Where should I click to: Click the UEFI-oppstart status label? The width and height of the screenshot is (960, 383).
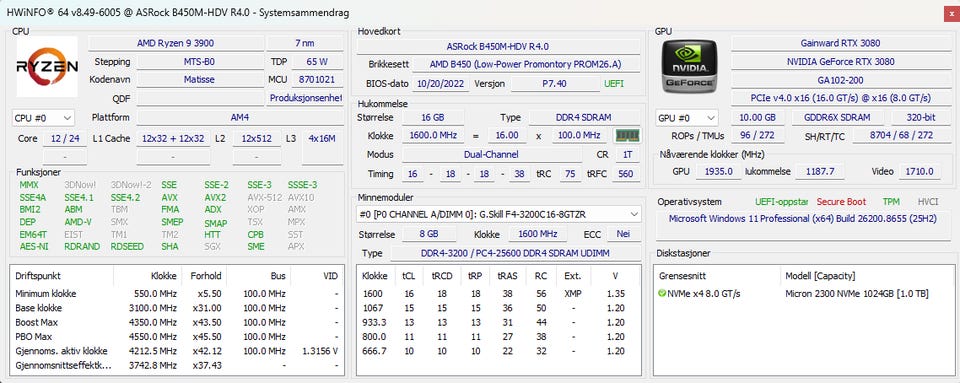(x=782, y=201)
